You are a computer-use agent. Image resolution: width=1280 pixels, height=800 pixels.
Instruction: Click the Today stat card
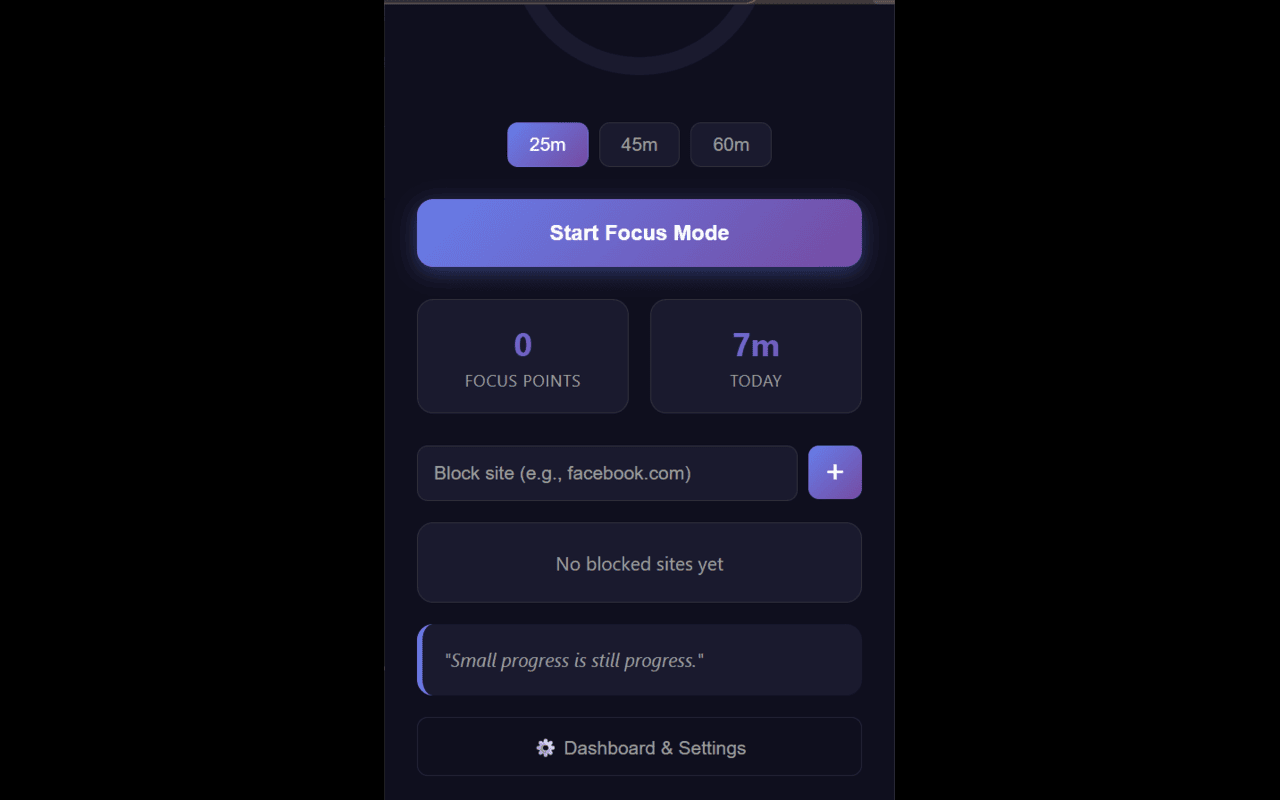pyautogui.click(x=755, y=356)
